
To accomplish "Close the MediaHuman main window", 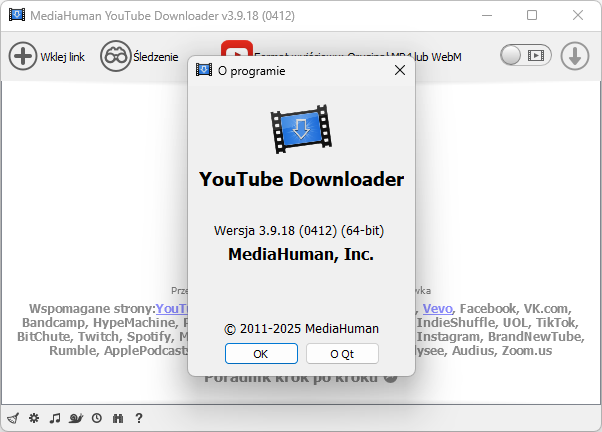I will 578,15.
